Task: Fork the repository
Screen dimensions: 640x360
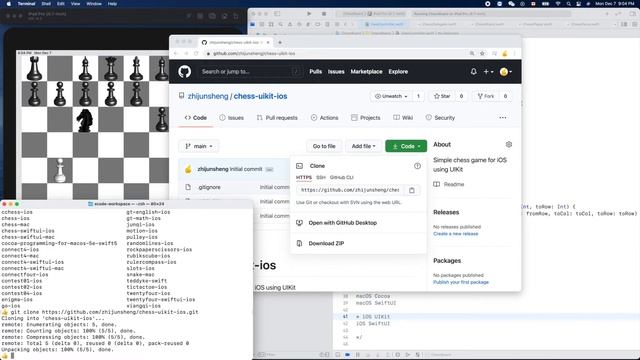Action: pyautogui.click(x=486, y=96)
